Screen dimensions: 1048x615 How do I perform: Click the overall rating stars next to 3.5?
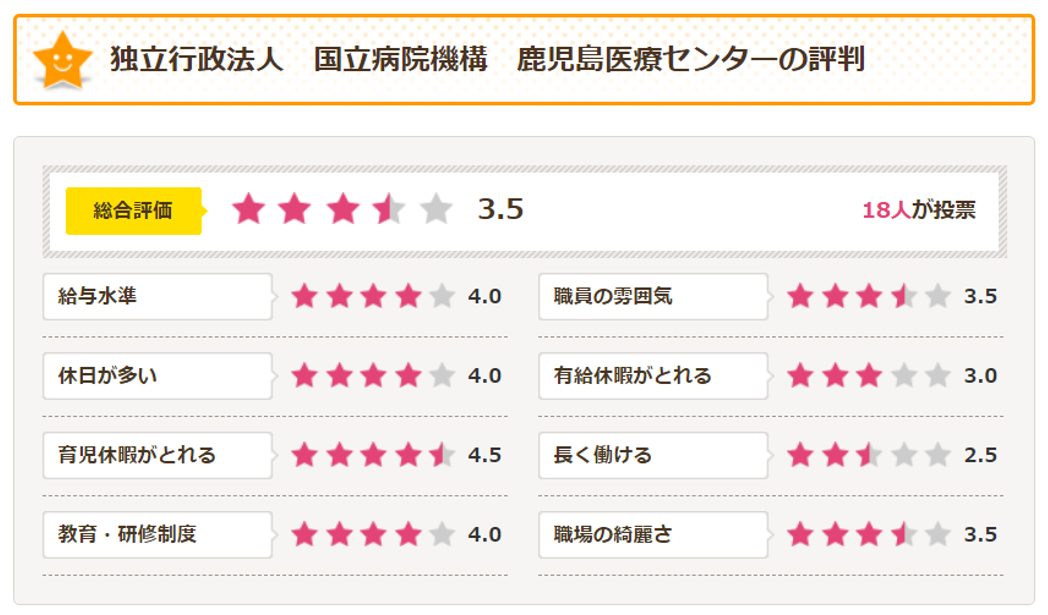pos(342,210)
